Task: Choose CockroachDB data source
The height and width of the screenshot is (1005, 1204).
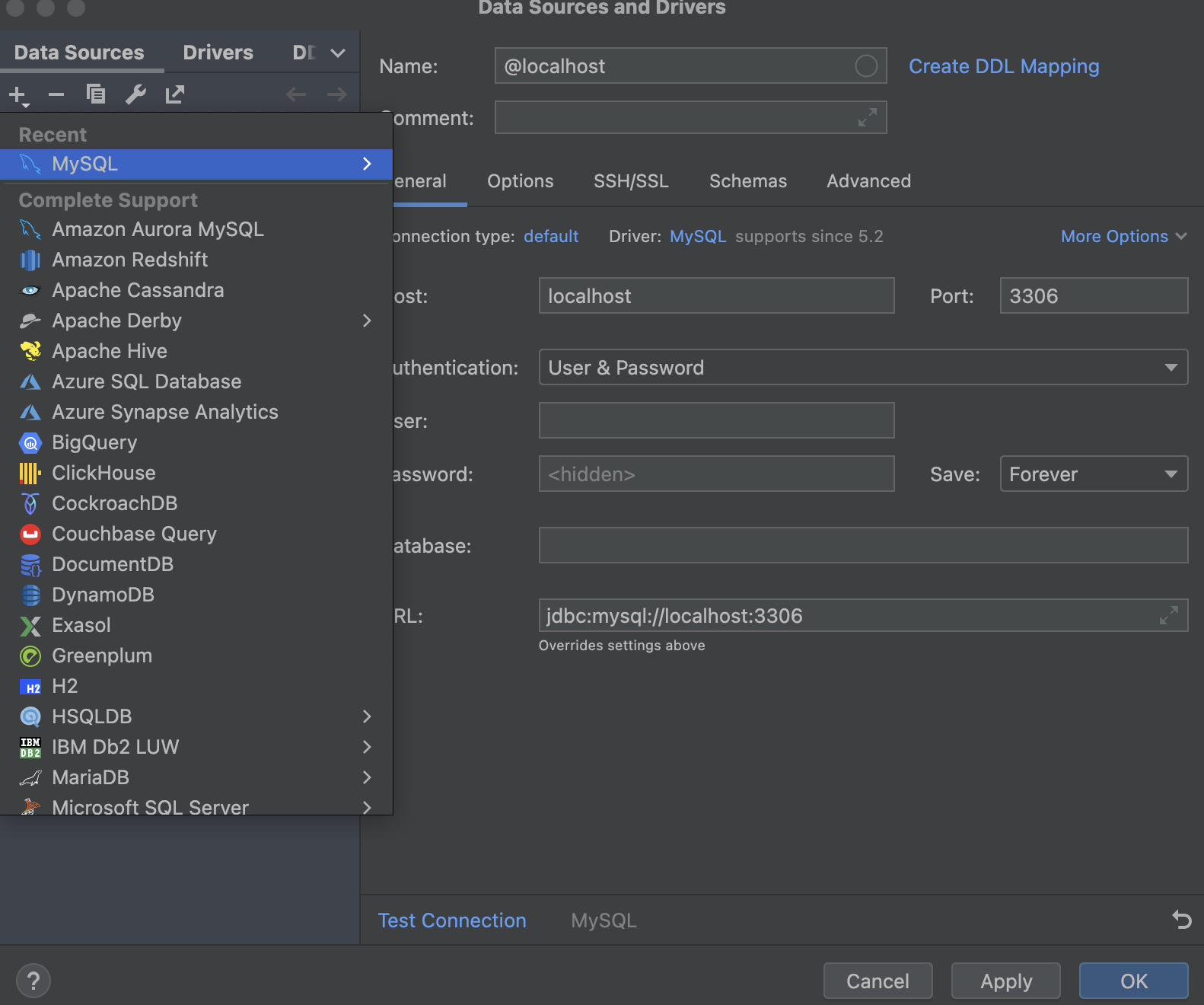Action: tap(196, 503)
